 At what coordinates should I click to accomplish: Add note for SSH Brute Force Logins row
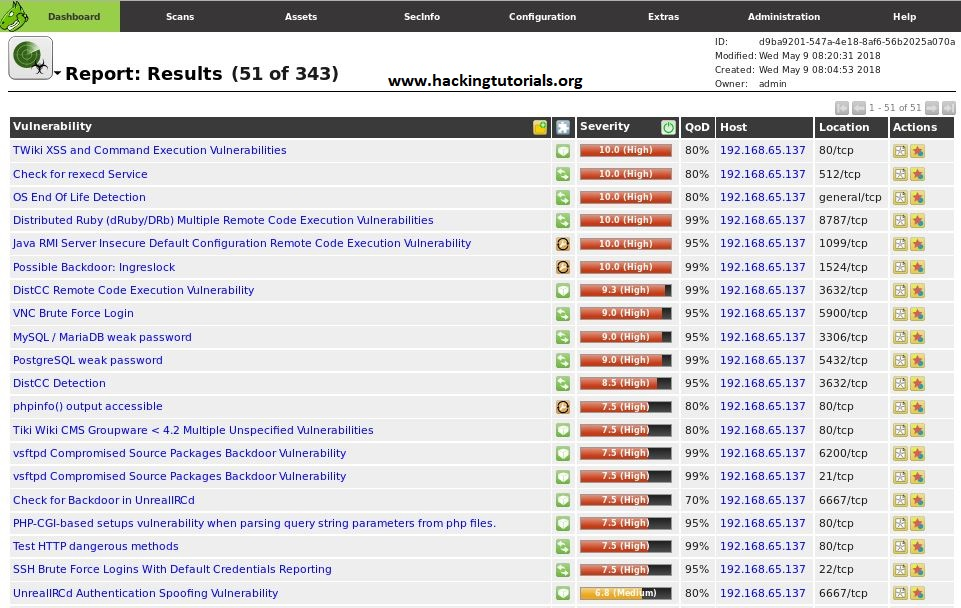pyautogui.click(x=900, y=570)
